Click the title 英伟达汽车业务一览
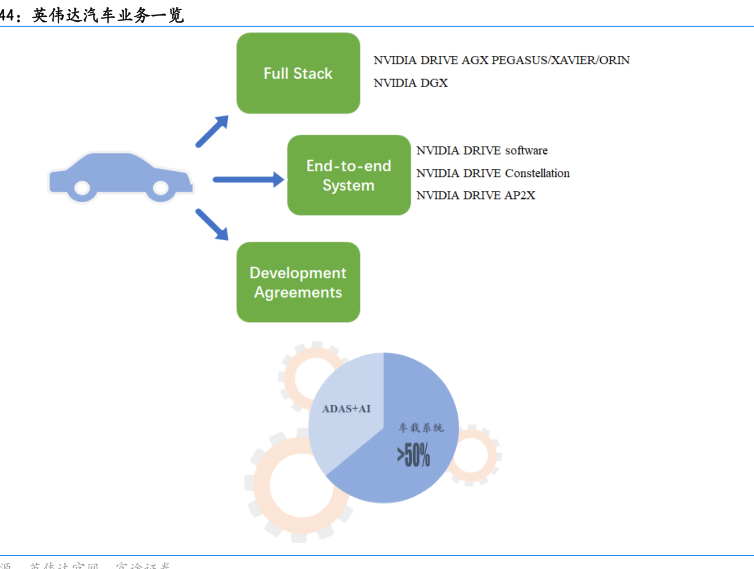This screenshot has width=754, height=569. coord(108,15)
